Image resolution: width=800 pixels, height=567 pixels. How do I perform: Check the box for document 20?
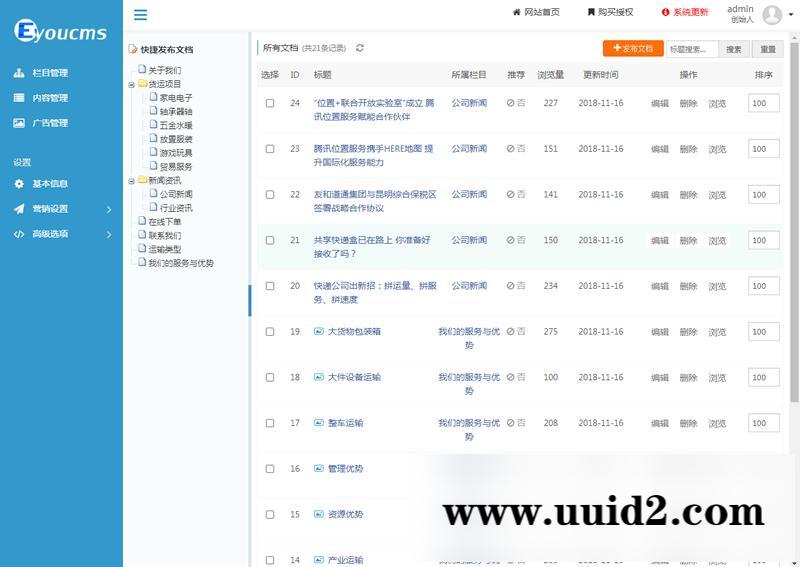pos(270,286)
